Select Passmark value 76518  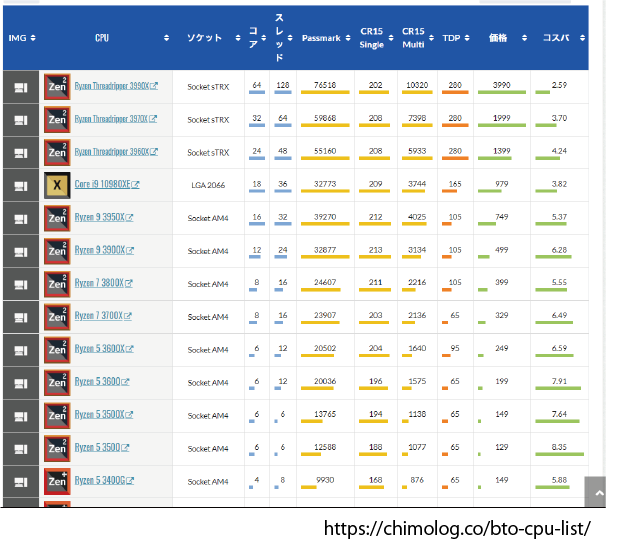pos(325,85)
